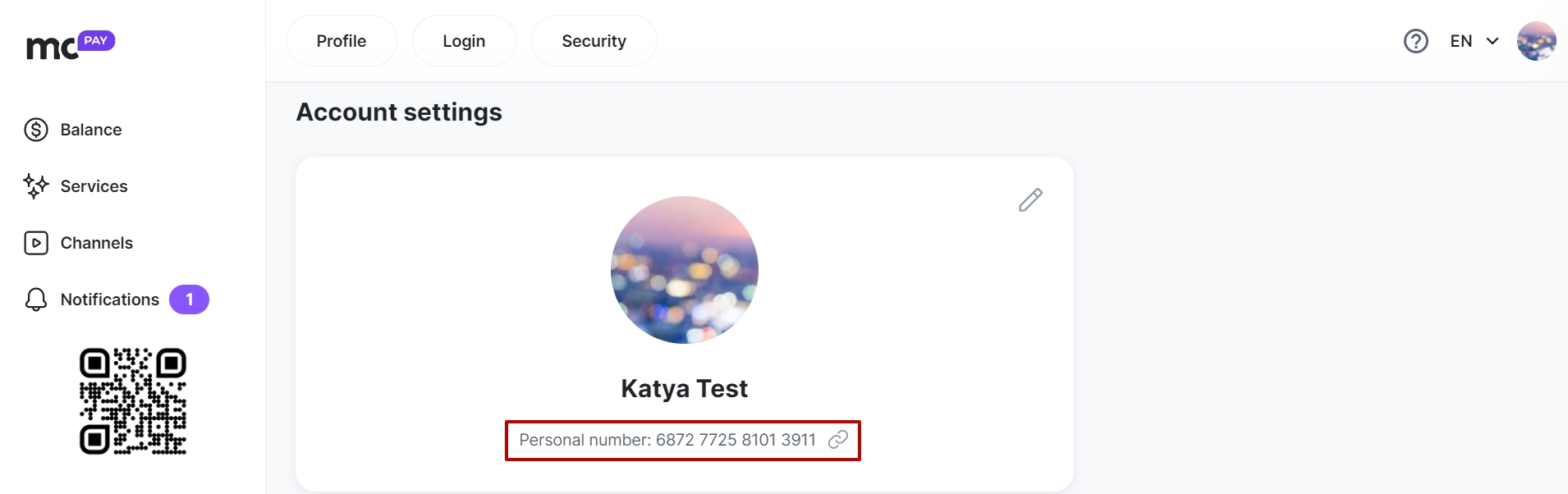The width and height of the screenshot is (1568, 494).
Task: Click the mc PAY logo
Action: 71,45
